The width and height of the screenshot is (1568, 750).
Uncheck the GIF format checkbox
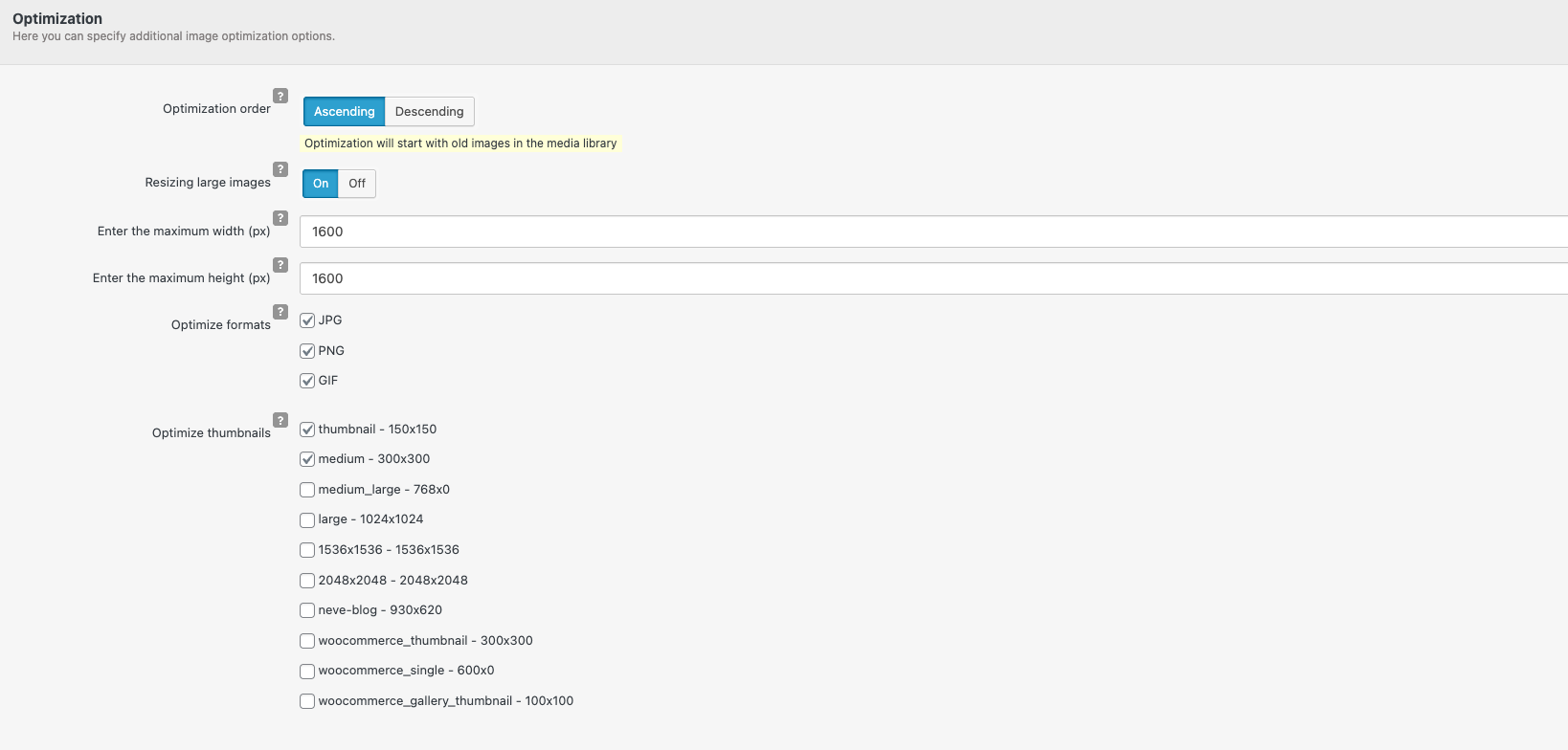(x=307, y=381)
